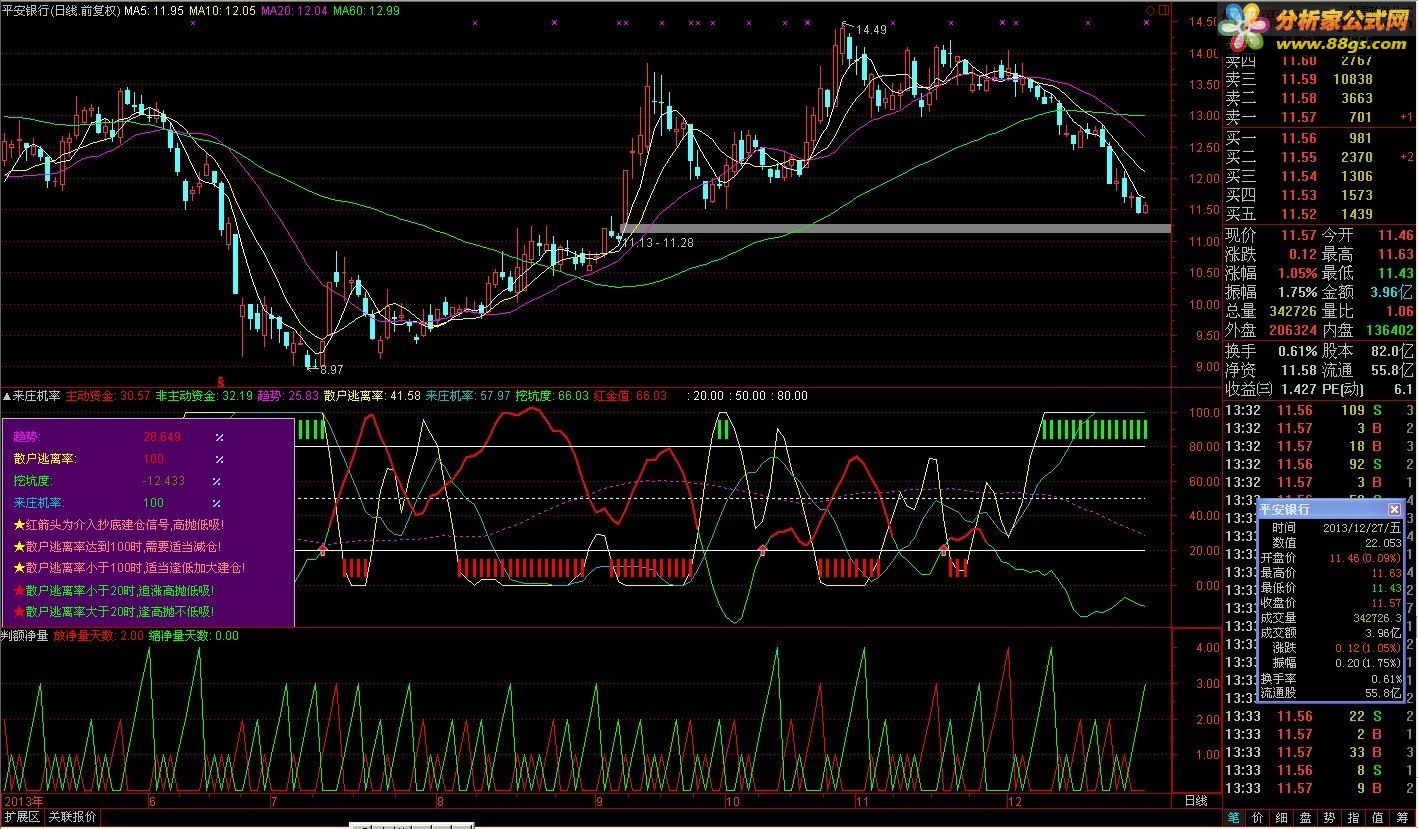The image size is (1418, 829).
Task: Click the 红箭头为介入抄底建仓信号 tip line
Action: 119,524
